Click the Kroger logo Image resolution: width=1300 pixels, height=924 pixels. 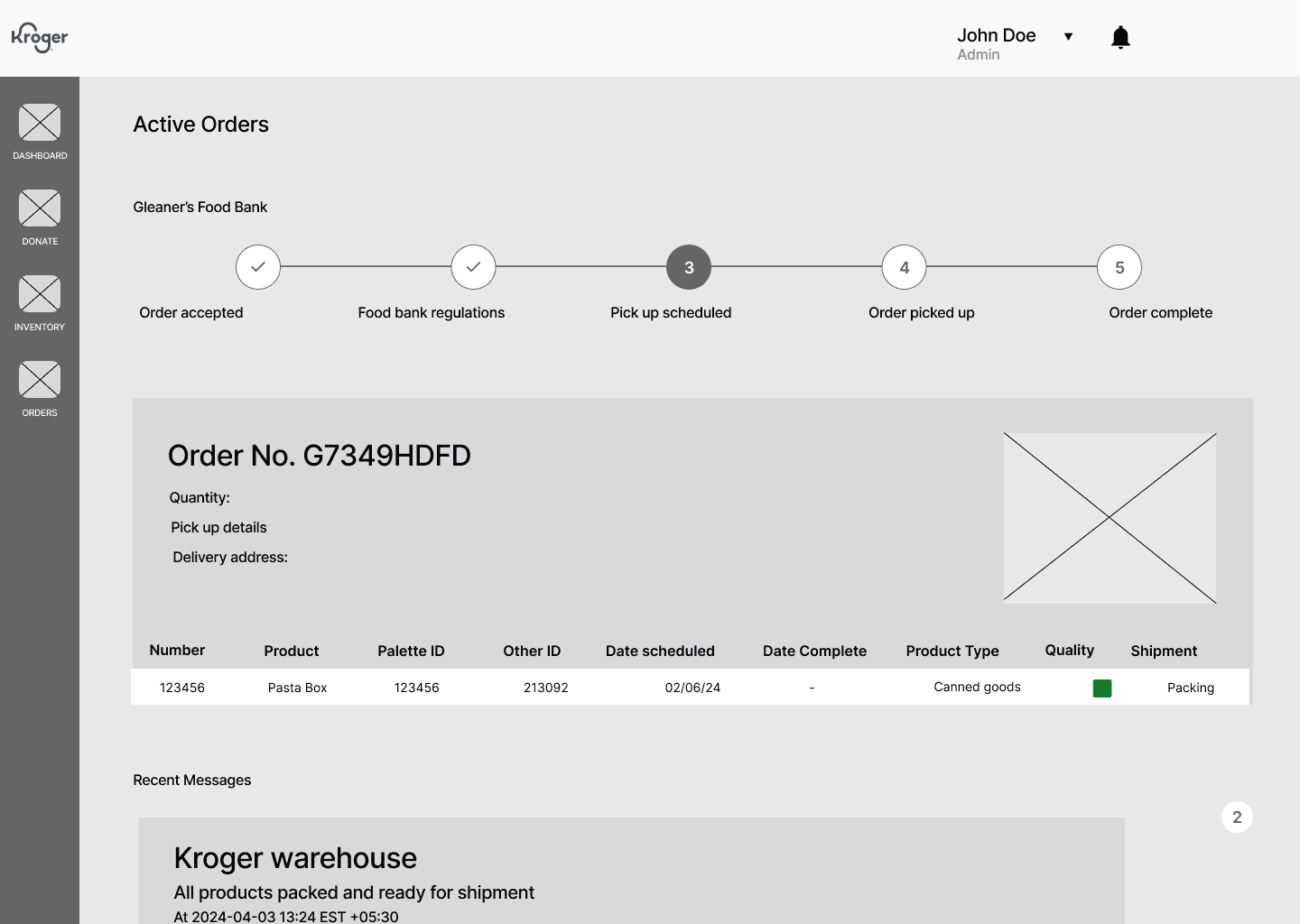(x=40, y=37)
